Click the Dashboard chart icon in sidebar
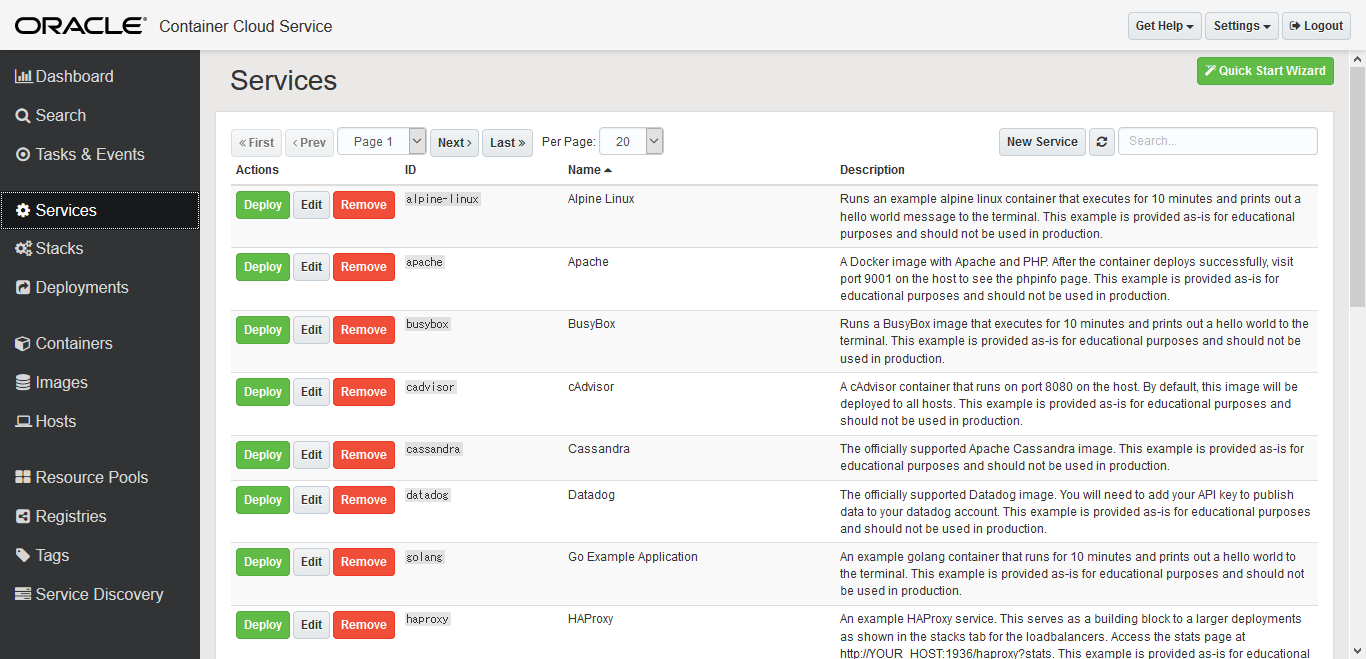Screen dimensions: 1366x659 click(24, 76)
